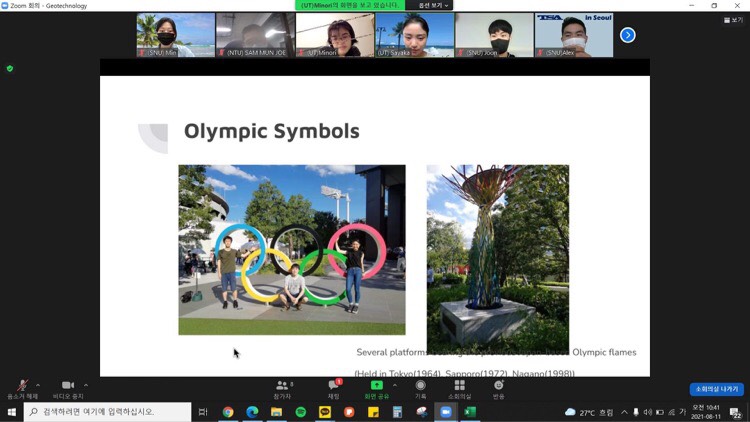Start recording with the 기록 button
Image resolution: width=750 pixels, height=422 pixels.
pos(420,389)
